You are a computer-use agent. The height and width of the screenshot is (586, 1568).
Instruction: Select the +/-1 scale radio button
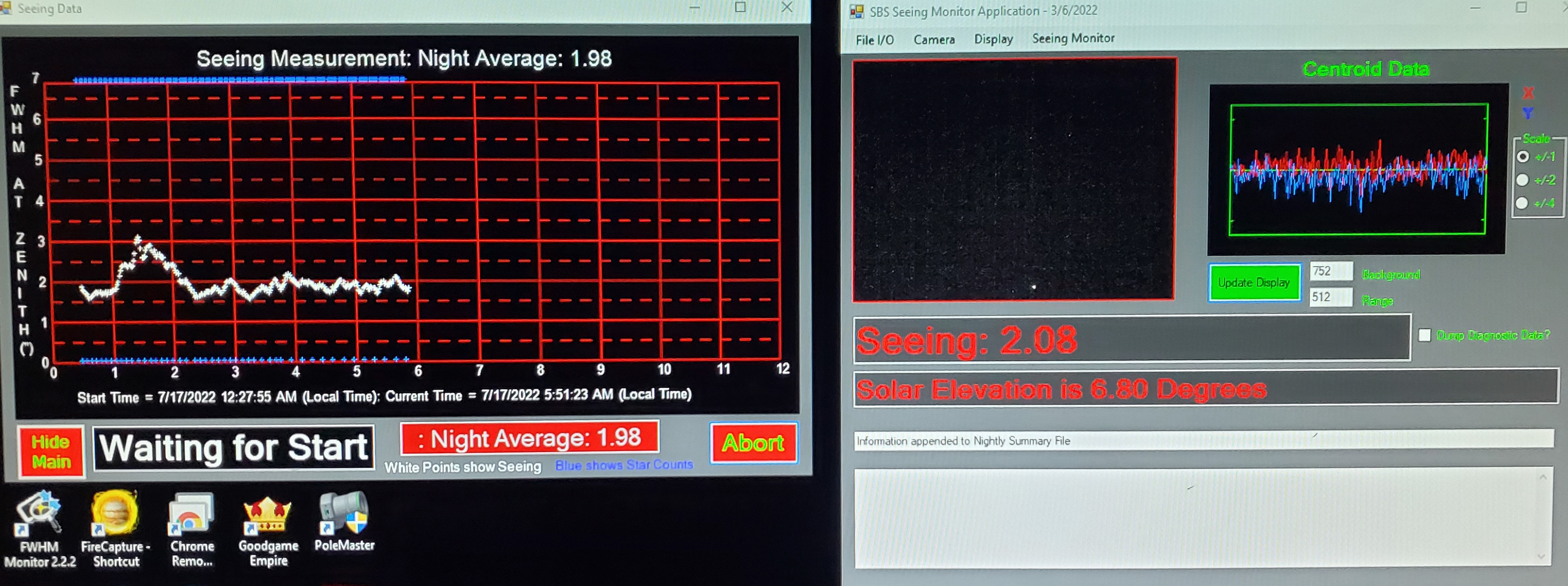pos(1523,157)
